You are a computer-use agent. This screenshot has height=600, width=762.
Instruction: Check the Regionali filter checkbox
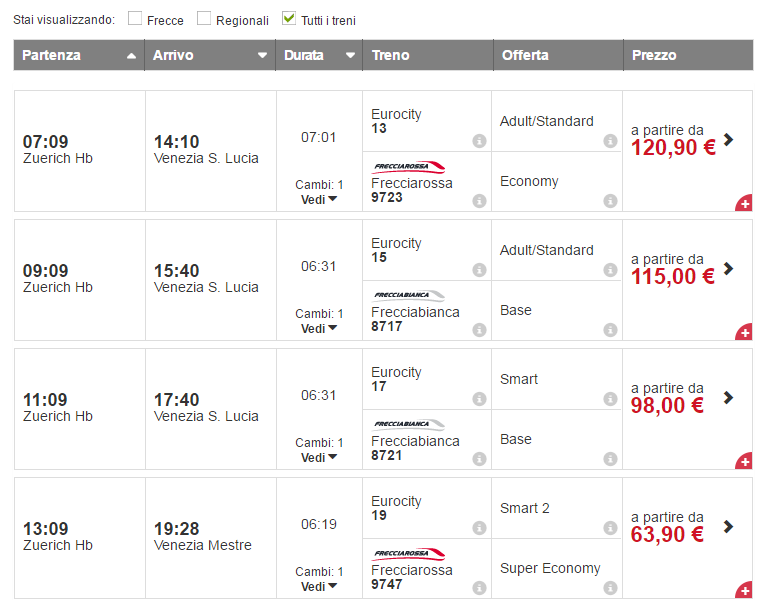(204, 18)
